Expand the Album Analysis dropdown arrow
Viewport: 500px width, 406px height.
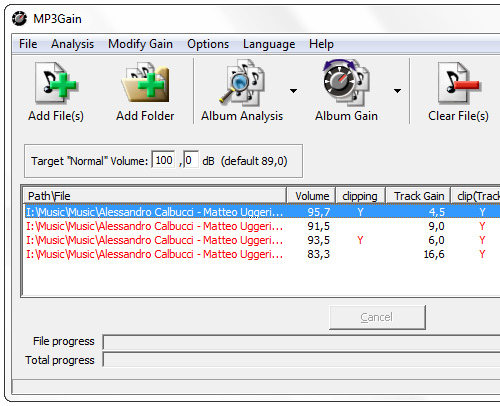293,91
